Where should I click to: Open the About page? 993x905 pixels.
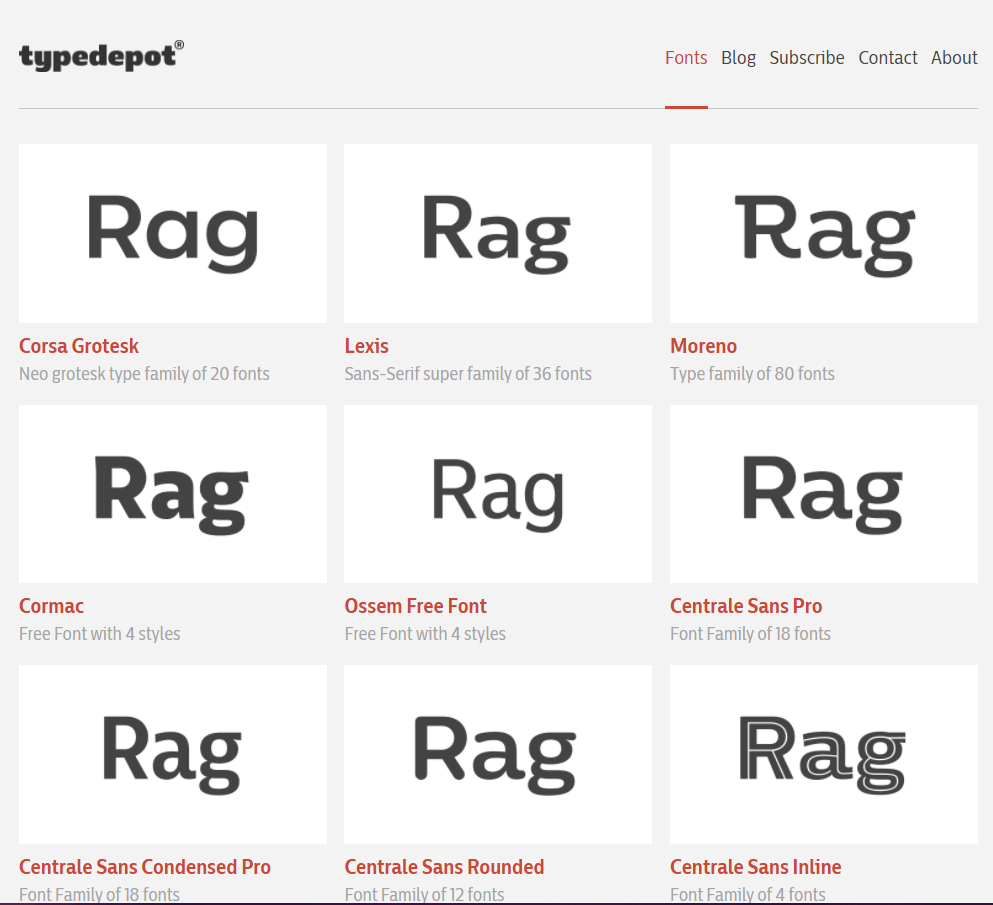pyautogui.click(x=954, y=58)
